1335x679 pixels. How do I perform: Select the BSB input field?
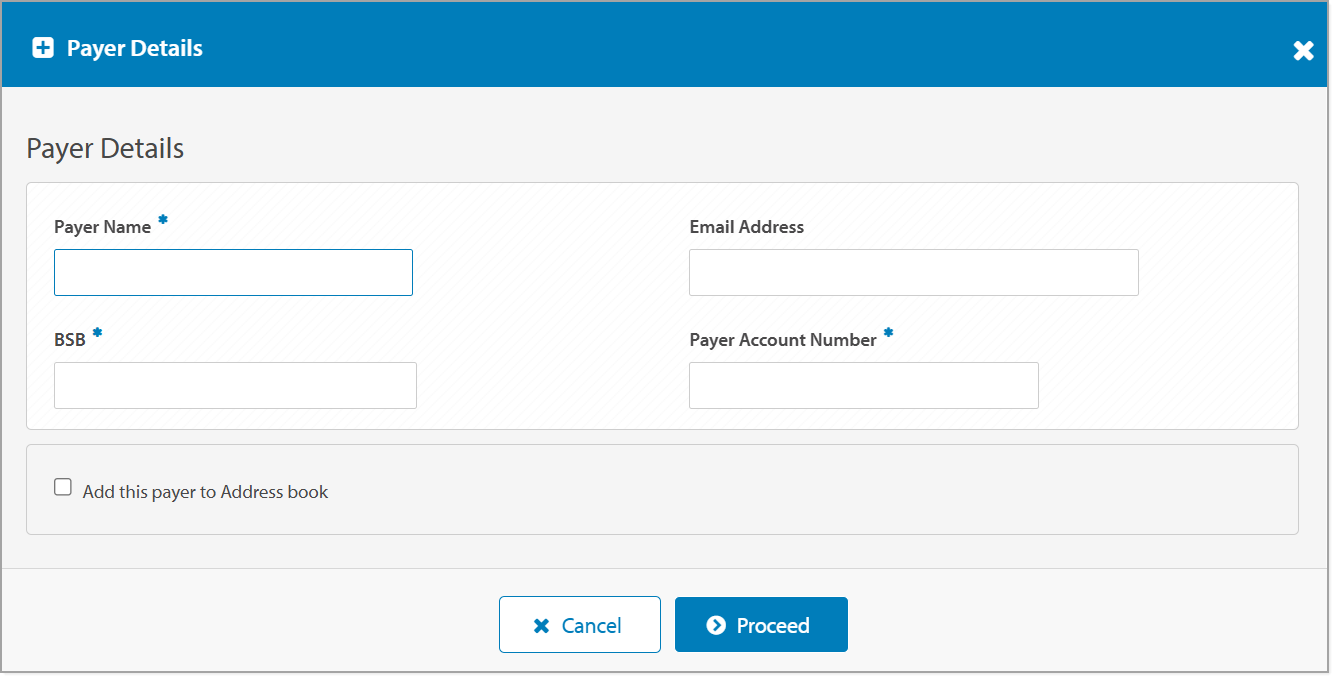(235, 386)
